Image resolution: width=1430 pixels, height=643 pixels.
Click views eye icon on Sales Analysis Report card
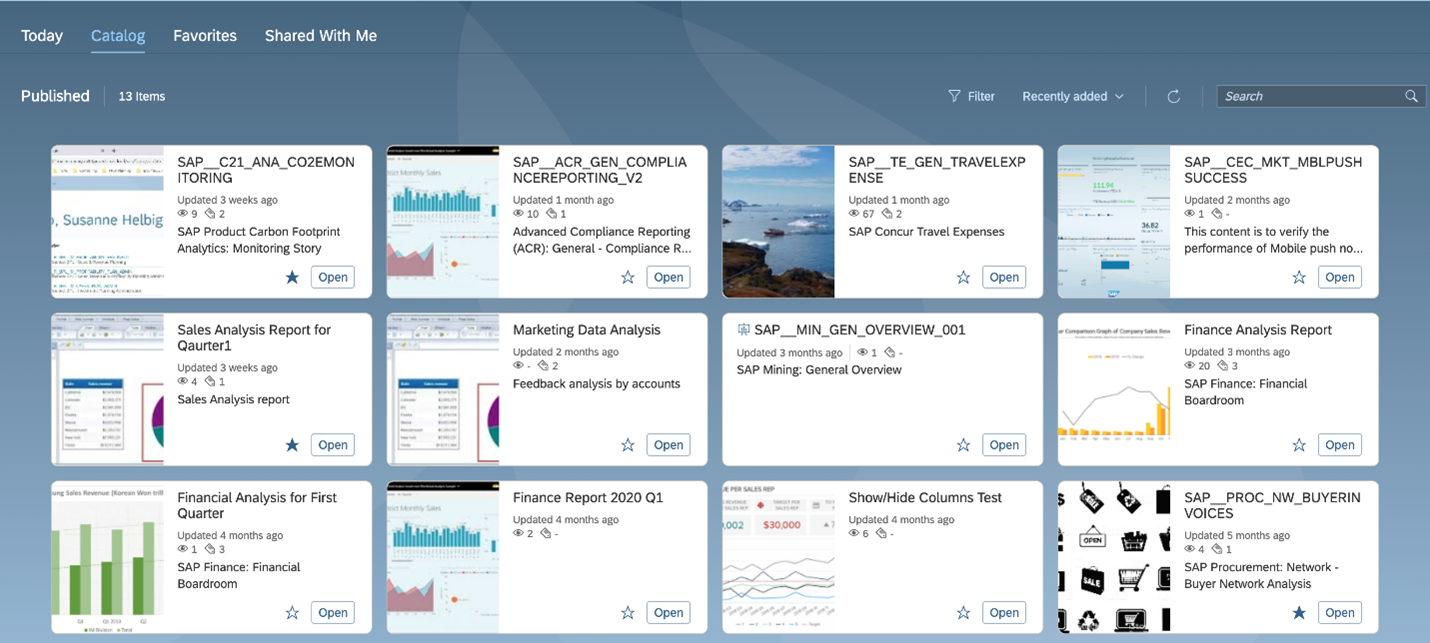pyautogui.click(x=183, y=382)
